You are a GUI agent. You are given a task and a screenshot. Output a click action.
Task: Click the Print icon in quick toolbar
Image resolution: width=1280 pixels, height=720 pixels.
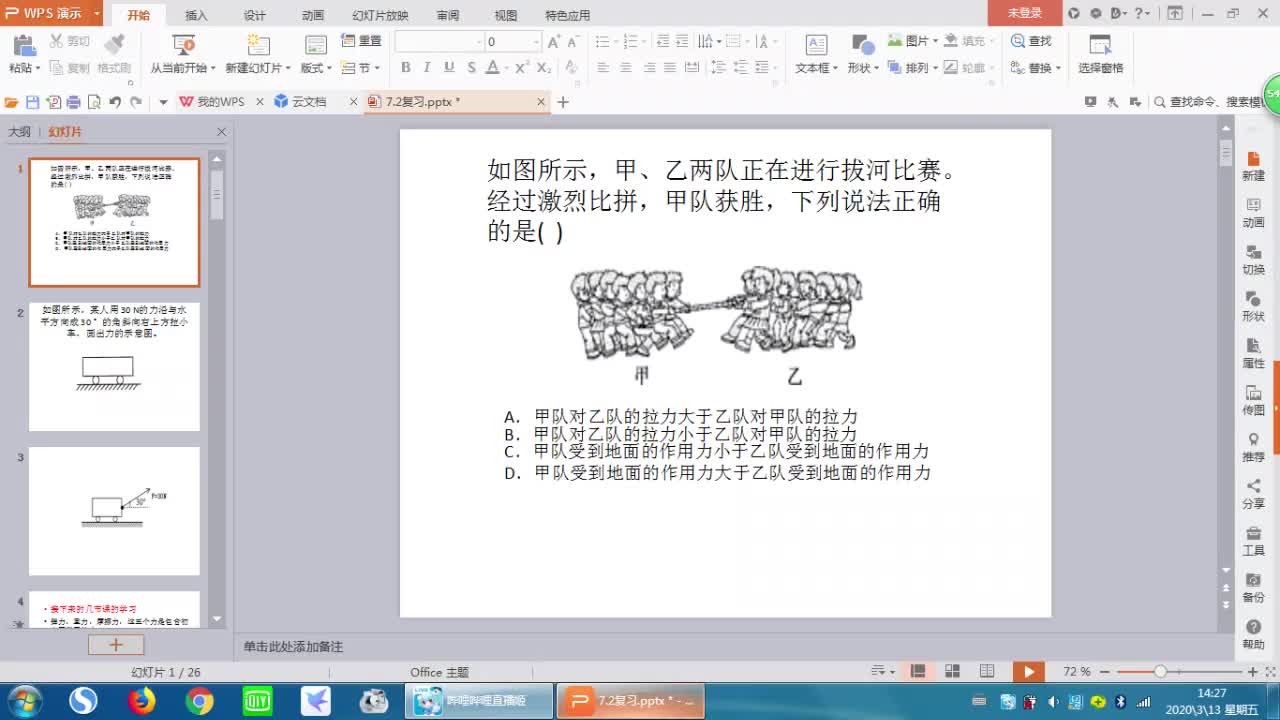tap(73, 102)
